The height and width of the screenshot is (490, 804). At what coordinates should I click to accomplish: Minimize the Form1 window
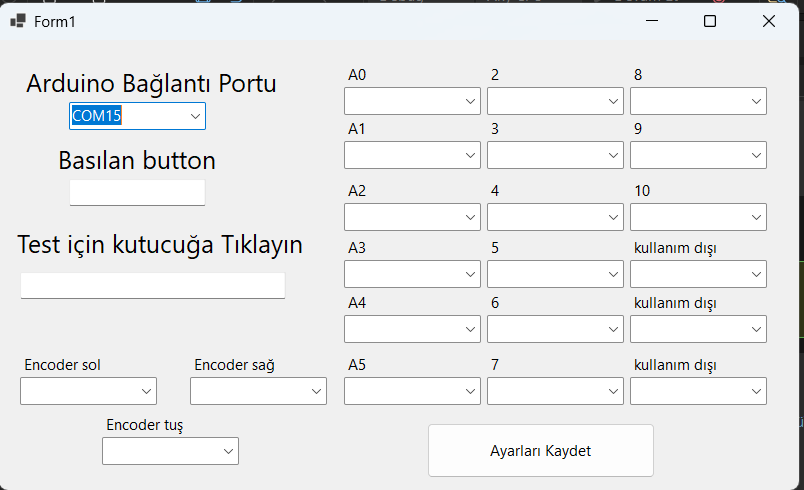coord(652,21)
